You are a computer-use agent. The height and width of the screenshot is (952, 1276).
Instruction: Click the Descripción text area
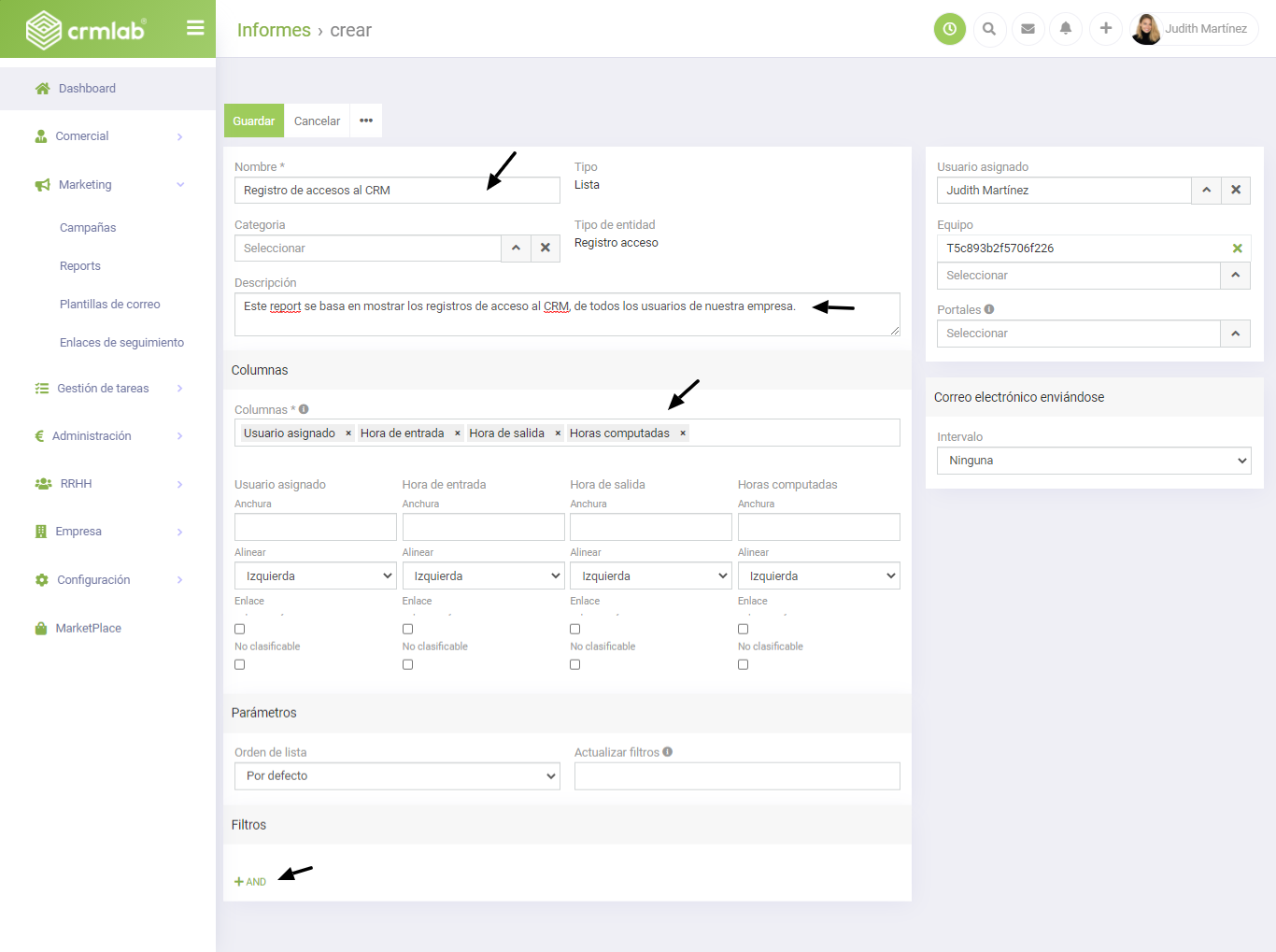point(567,314)
